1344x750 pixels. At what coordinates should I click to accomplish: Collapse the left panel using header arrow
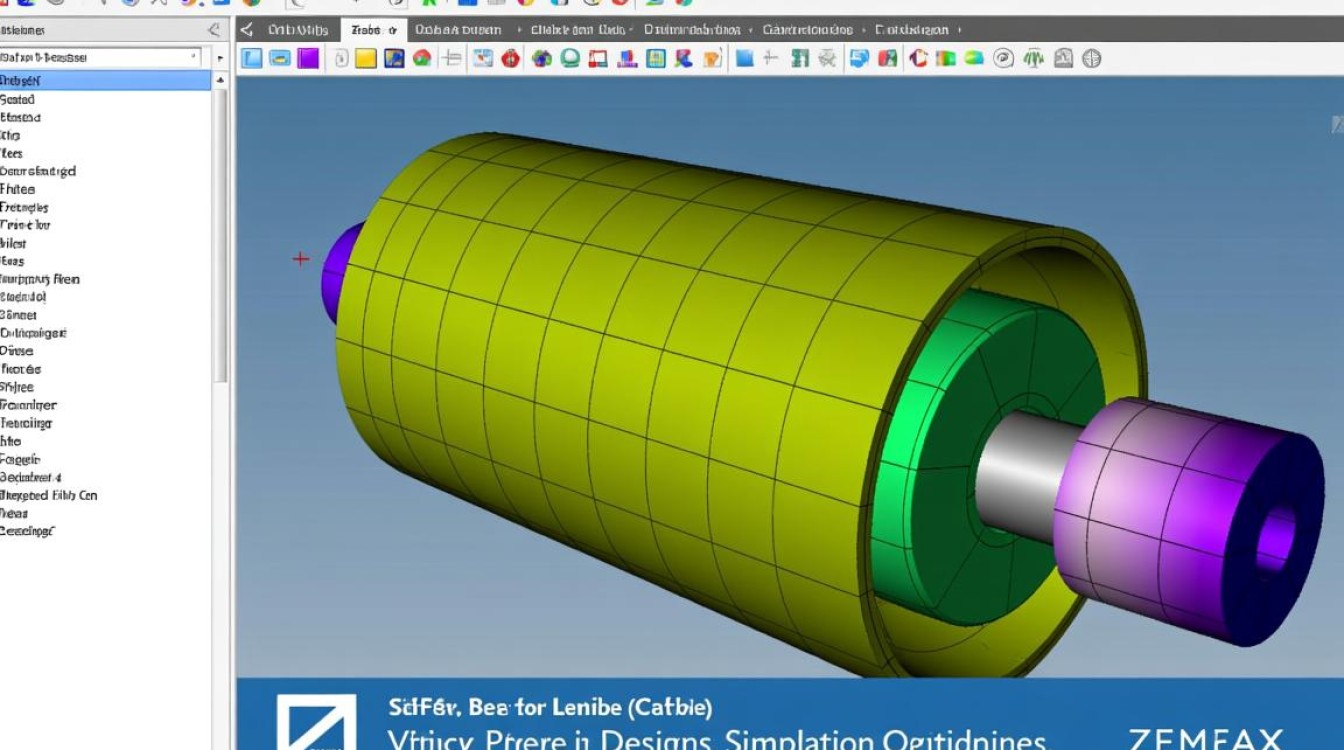tap(212, 31)
